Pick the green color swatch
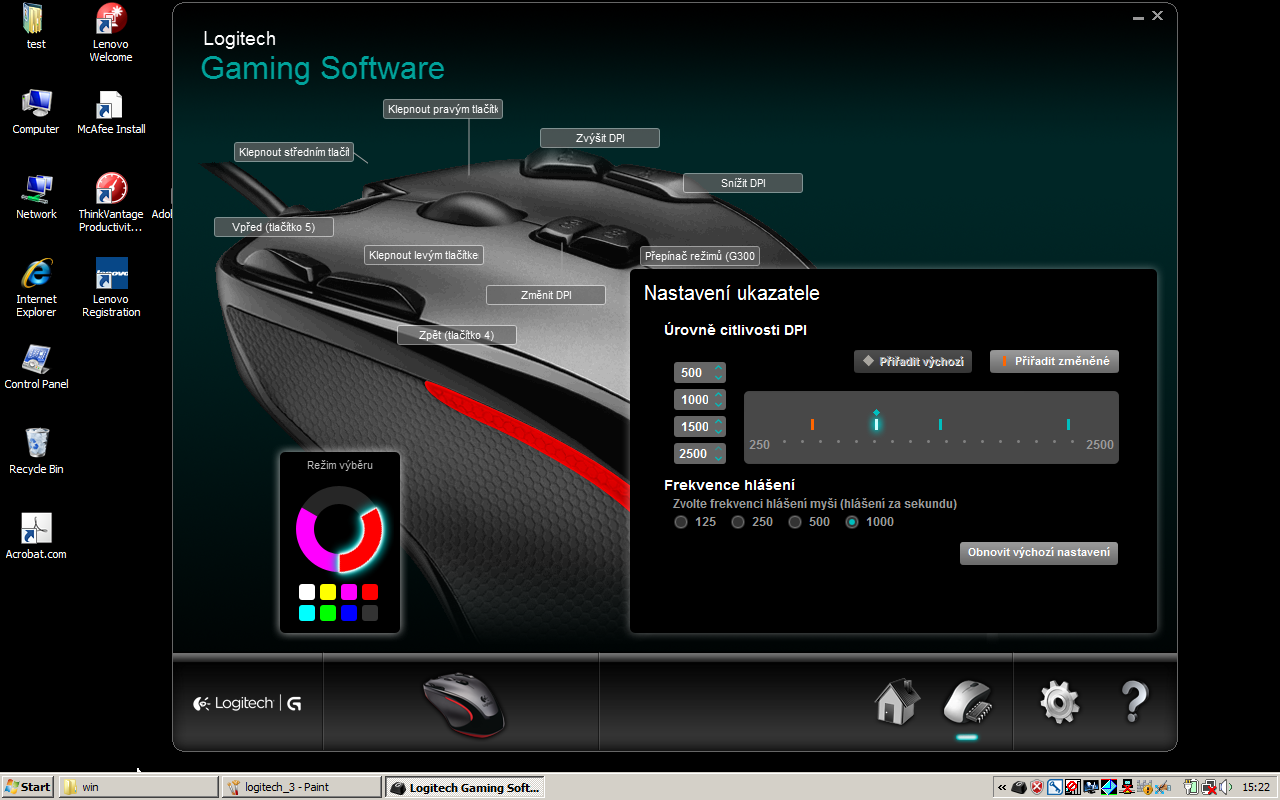Screen dimensions: 1280x800 tap(328, 613)
